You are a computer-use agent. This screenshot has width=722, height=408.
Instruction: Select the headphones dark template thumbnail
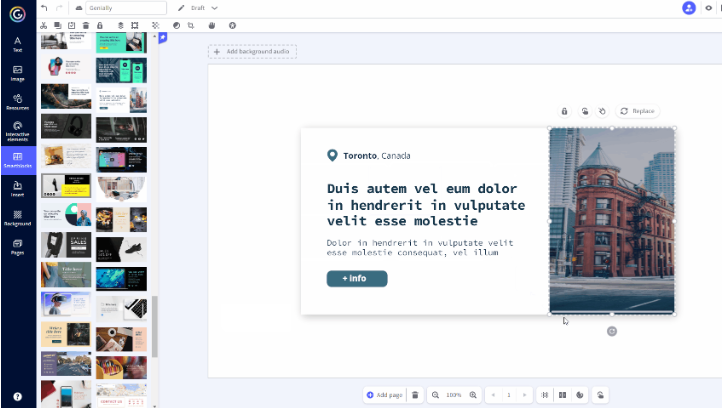(x=66, y=126)
